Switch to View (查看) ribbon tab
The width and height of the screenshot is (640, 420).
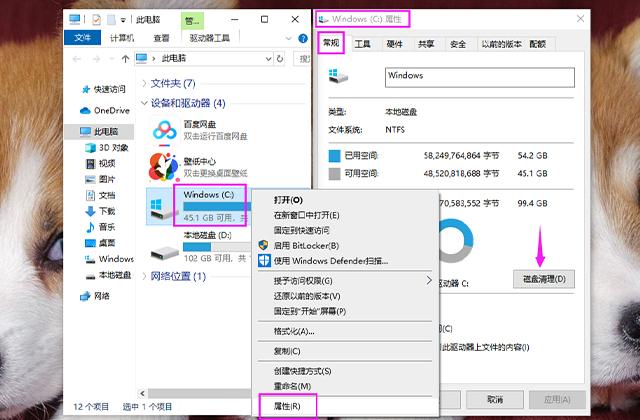[161, 38]
